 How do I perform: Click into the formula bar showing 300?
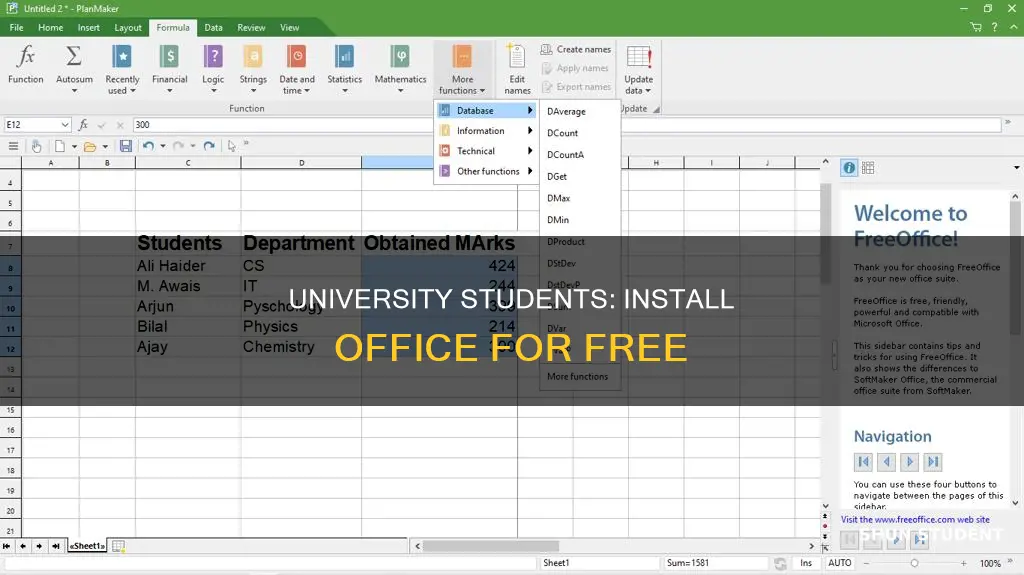(x=566, y=124)
